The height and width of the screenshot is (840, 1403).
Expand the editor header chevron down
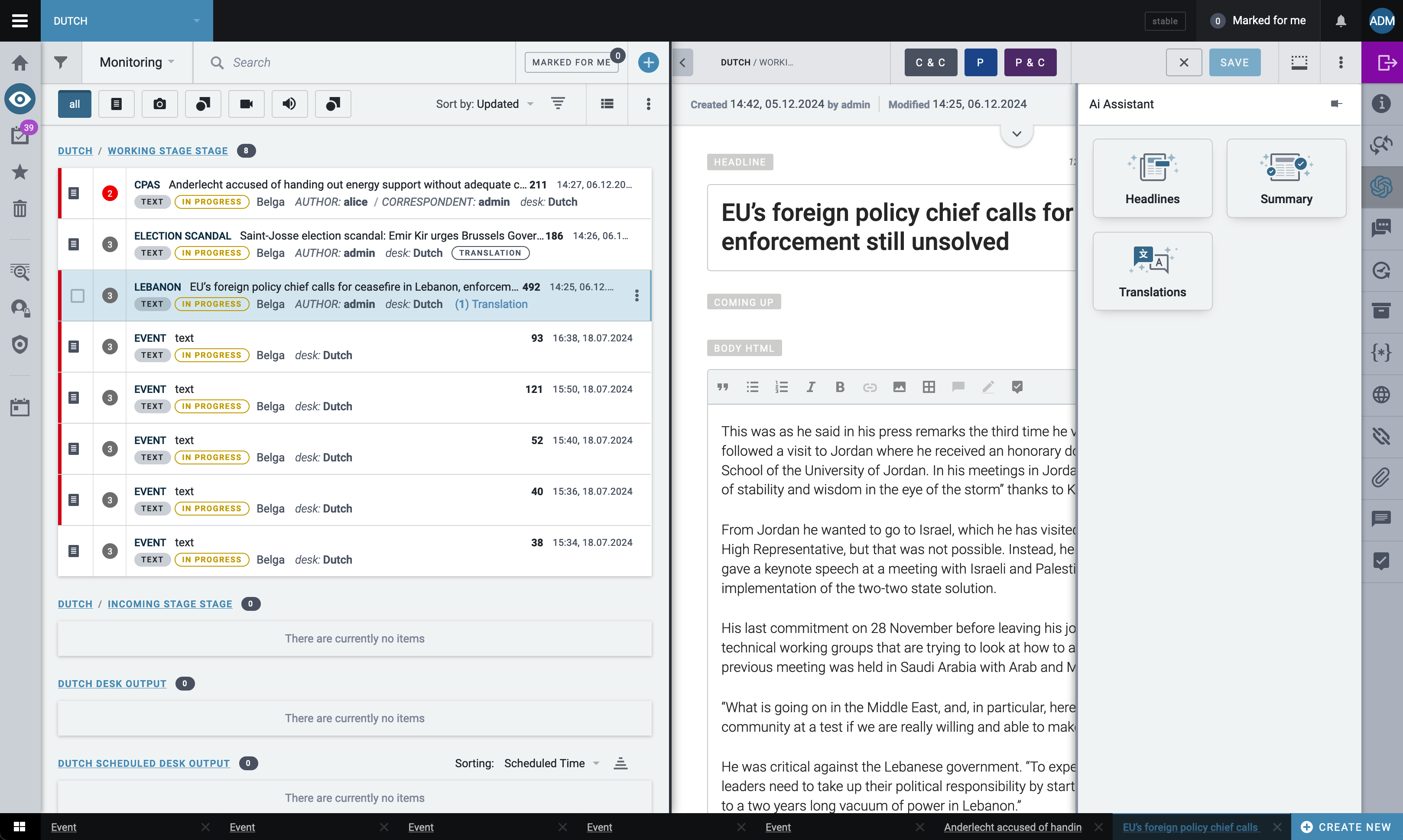pos(1017,133)
